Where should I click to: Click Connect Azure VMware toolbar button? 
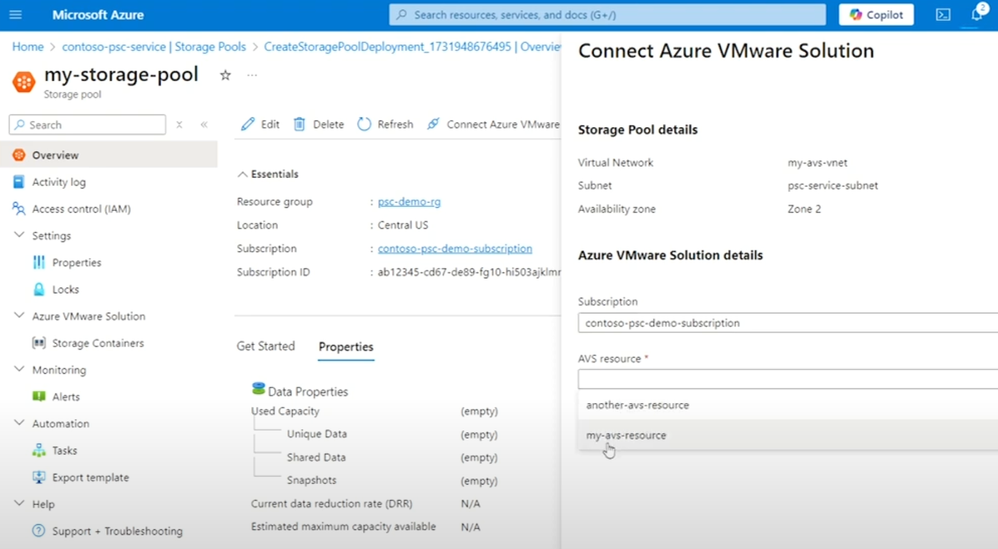point(493,124)
